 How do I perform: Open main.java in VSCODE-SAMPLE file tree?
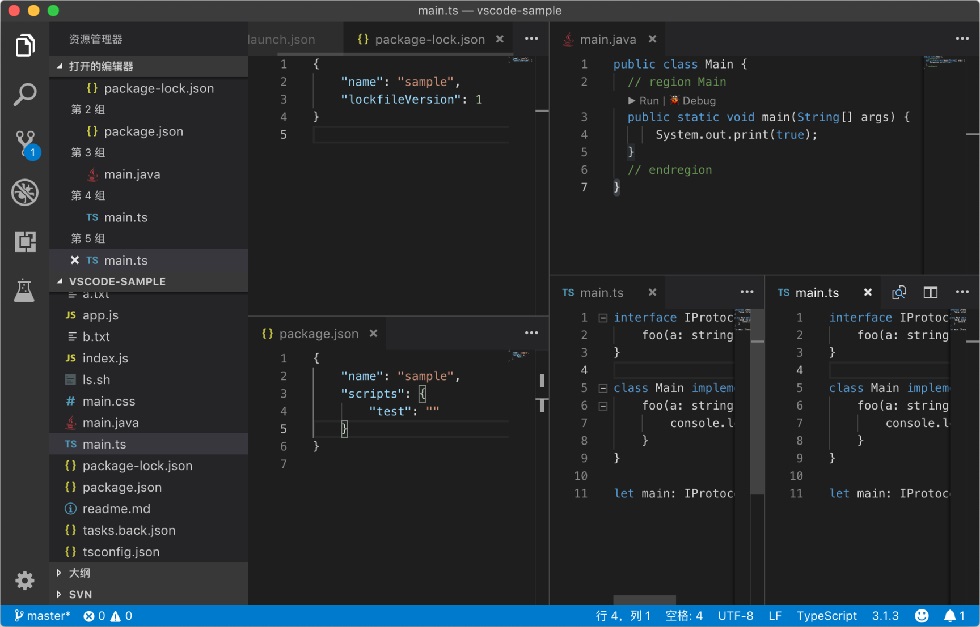[x=149, y=423]
